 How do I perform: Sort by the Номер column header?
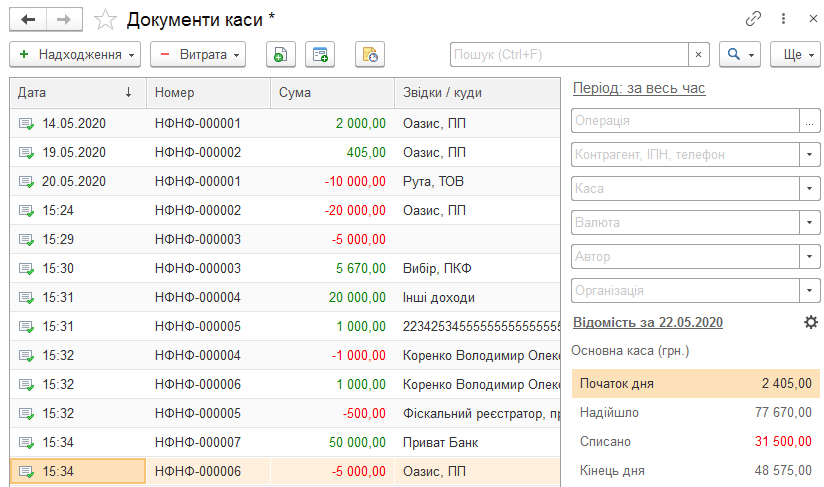(209, 92)
